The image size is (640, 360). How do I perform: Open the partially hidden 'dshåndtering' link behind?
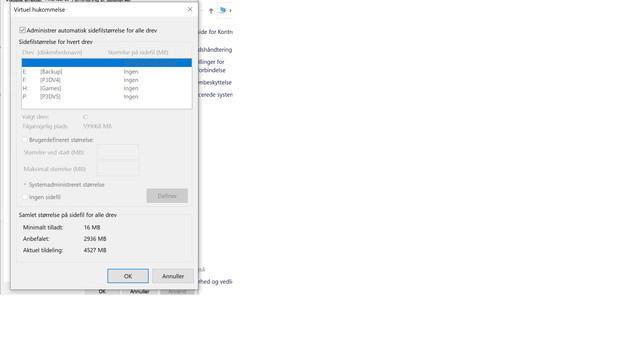[215, 50]
